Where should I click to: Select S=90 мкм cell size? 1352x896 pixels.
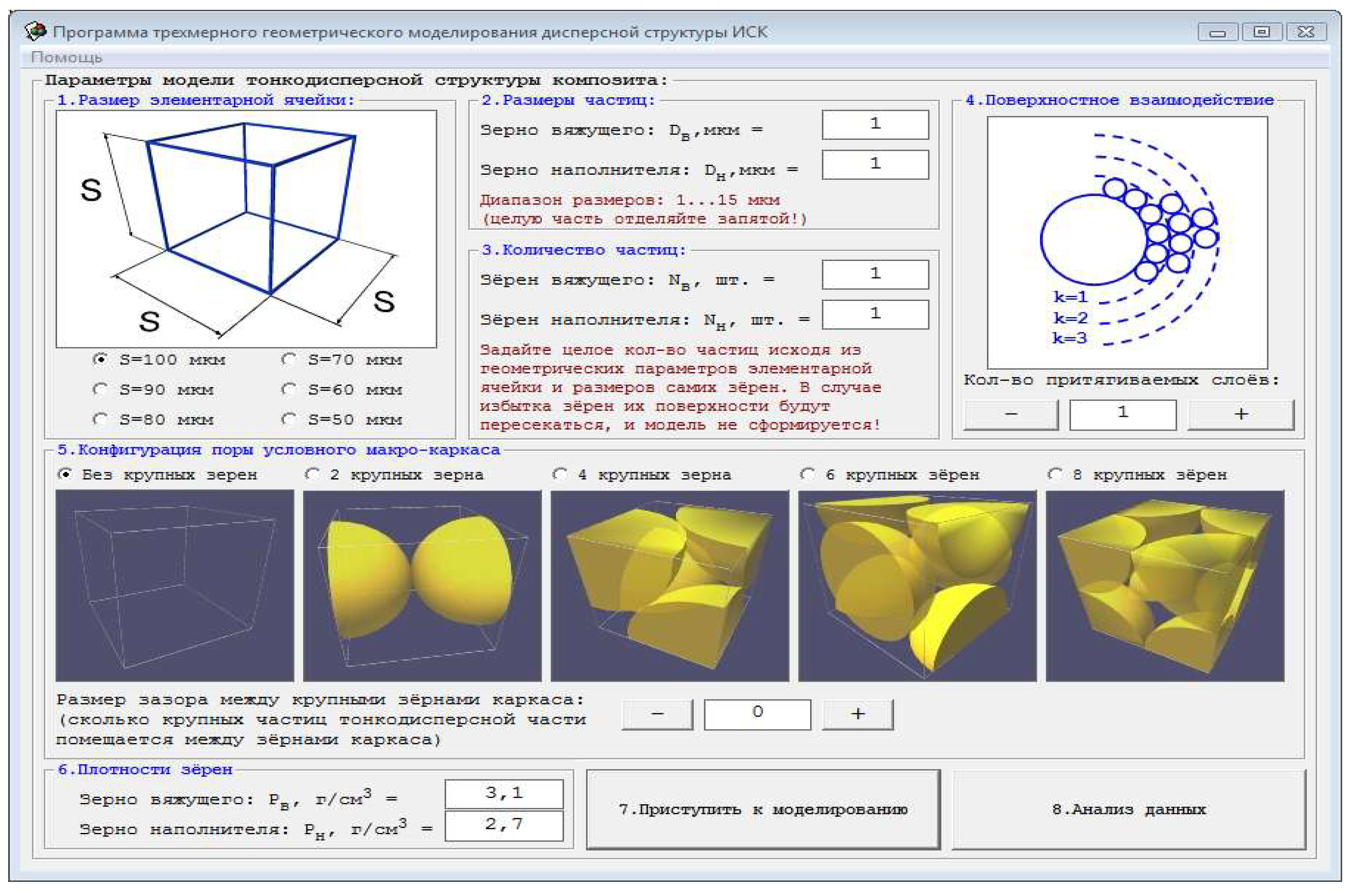tap(153, 390)
